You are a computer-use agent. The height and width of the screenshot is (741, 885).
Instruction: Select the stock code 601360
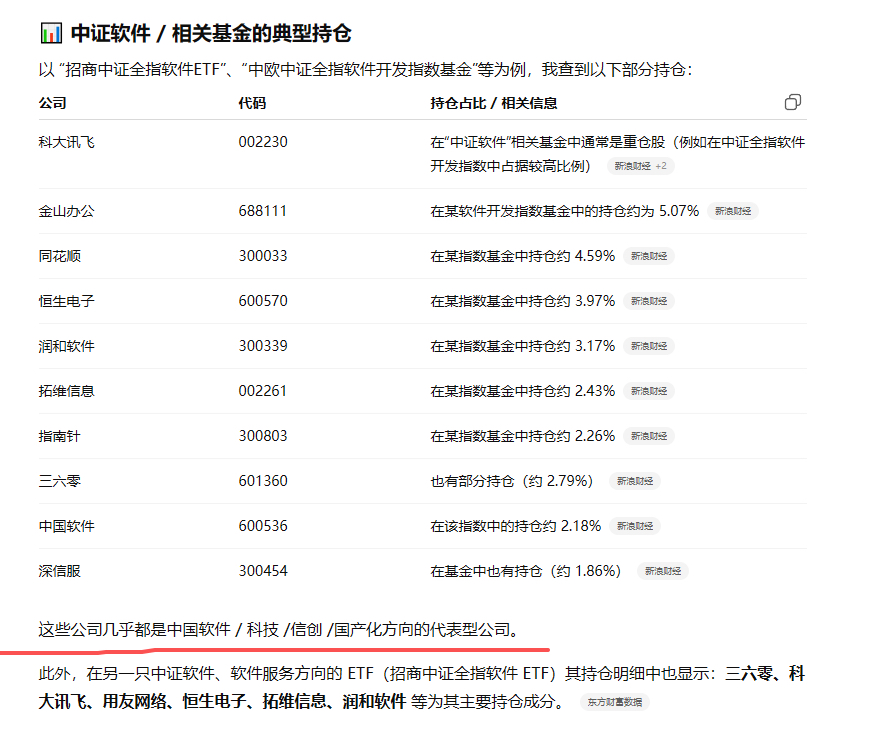pyautogui.click(x=263, y=481)
